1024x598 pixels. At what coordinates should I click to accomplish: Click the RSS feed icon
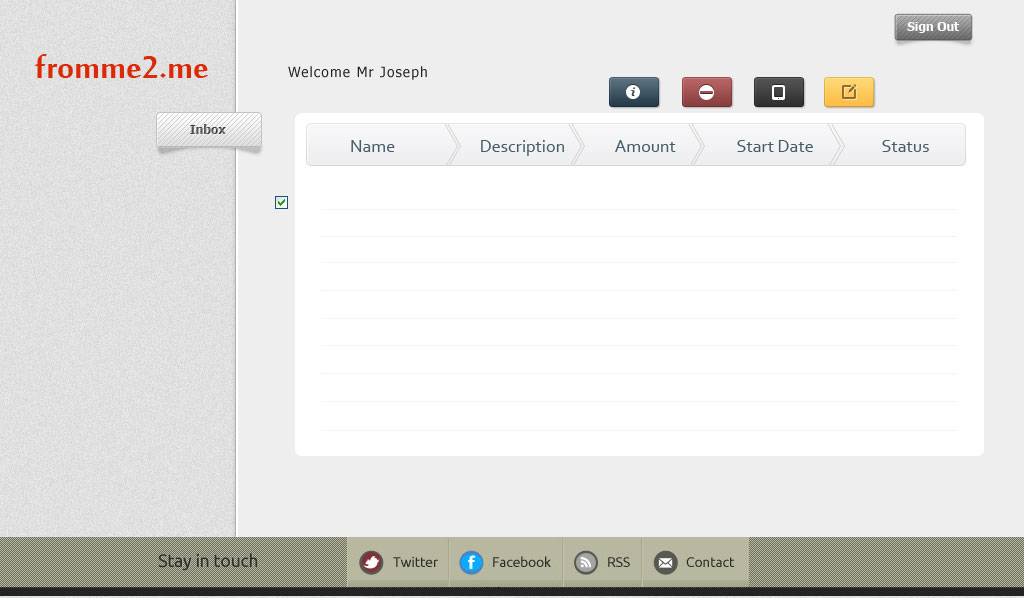[586, 562]
